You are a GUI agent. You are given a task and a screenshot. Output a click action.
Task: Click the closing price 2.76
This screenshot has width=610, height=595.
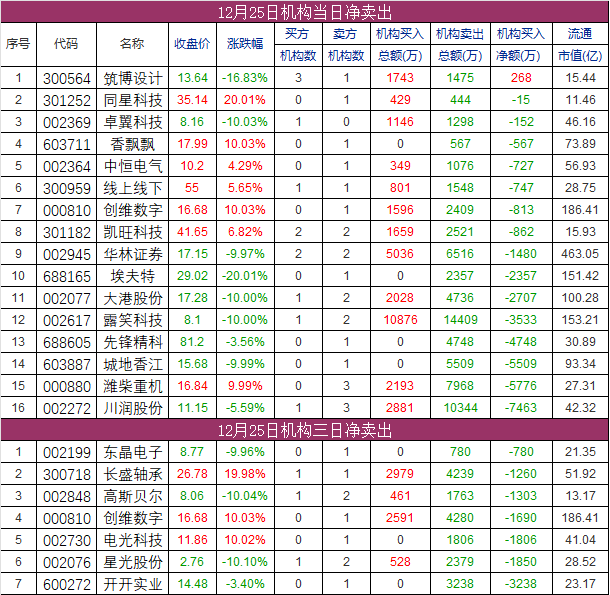192,562
